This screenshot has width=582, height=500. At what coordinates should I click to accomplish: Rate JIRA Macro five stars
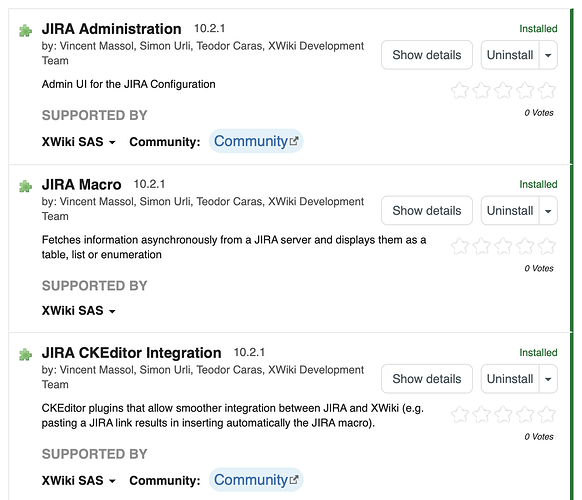click(x=547, y=246)
